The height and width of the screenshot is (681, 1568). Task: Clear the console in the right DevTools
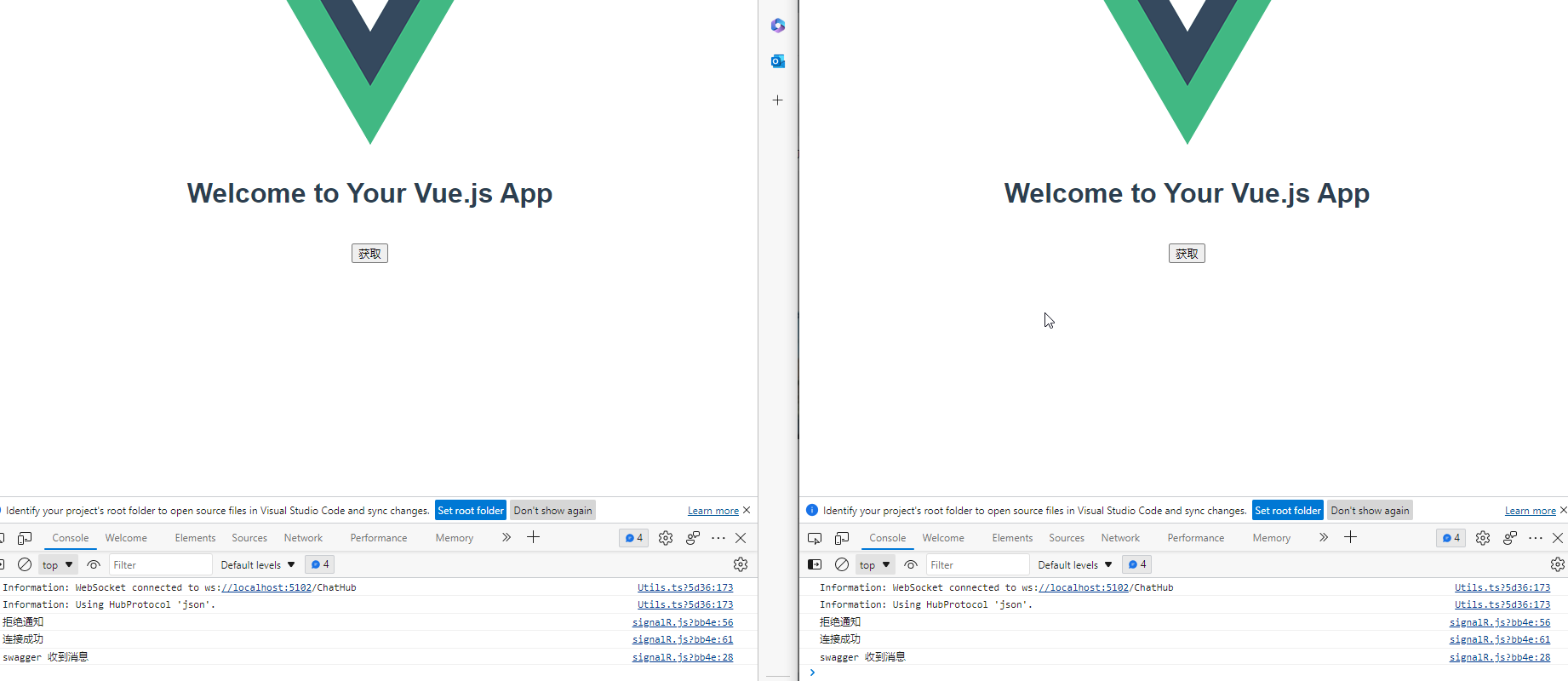[842, 564]
